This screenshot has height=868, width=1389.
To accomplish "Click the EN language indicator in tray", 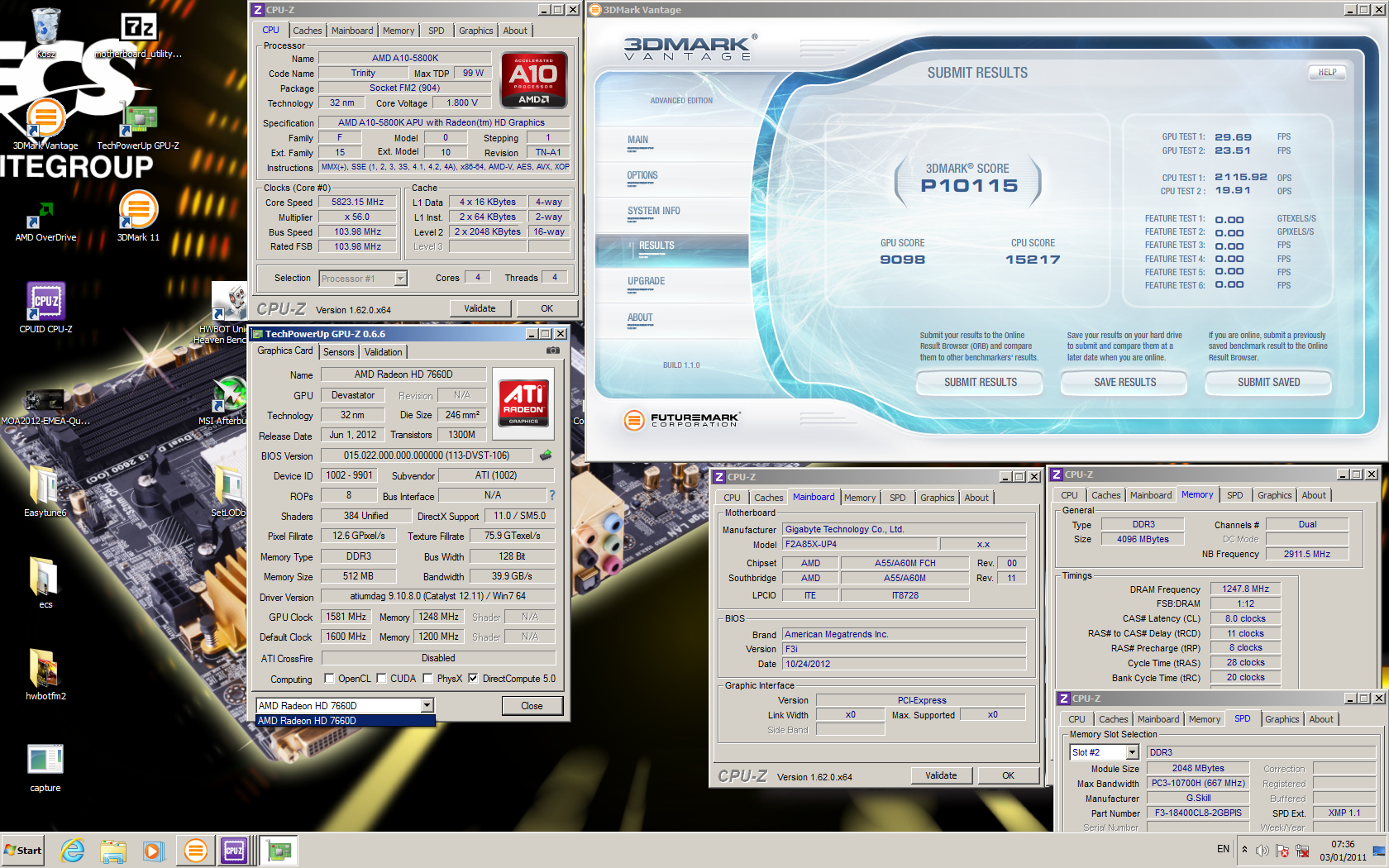I will pyautogui.click(x=1223, y=849).
